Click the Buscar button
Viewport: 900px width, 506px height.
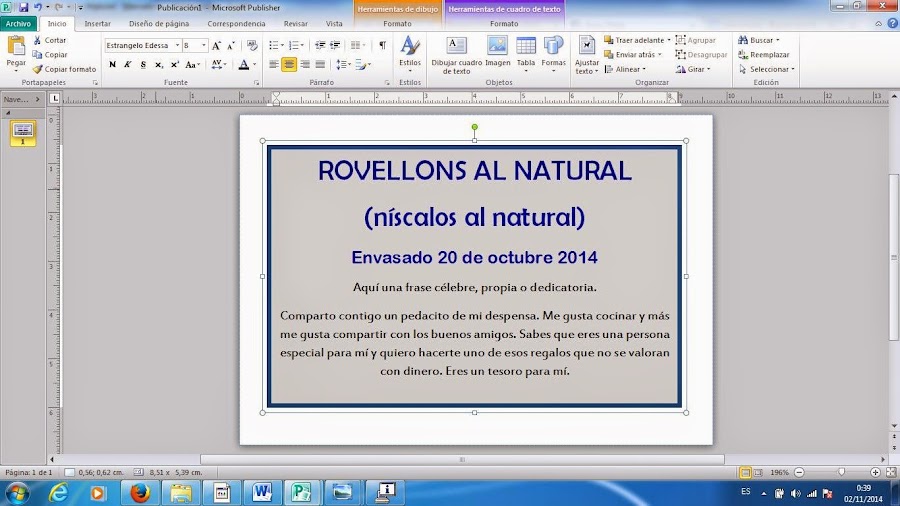point(759,40)
